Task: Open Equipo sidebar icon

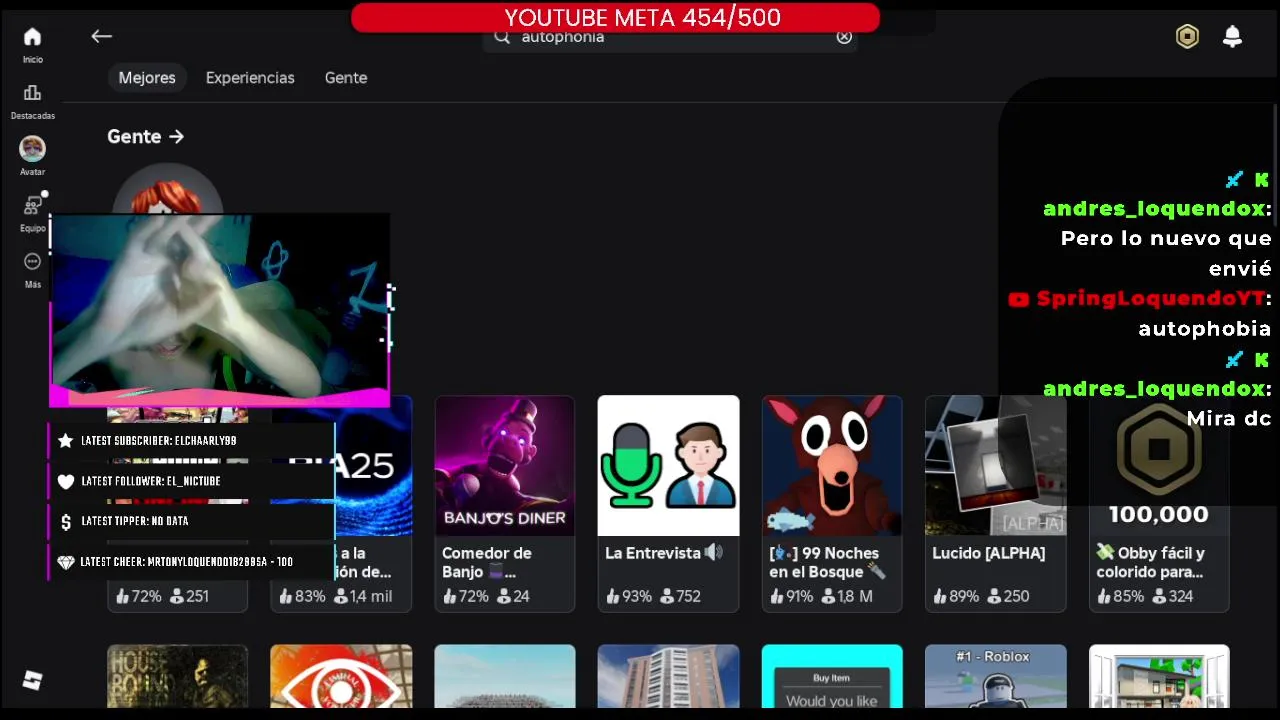Action: pyautogui.click(x=32, y=205)
